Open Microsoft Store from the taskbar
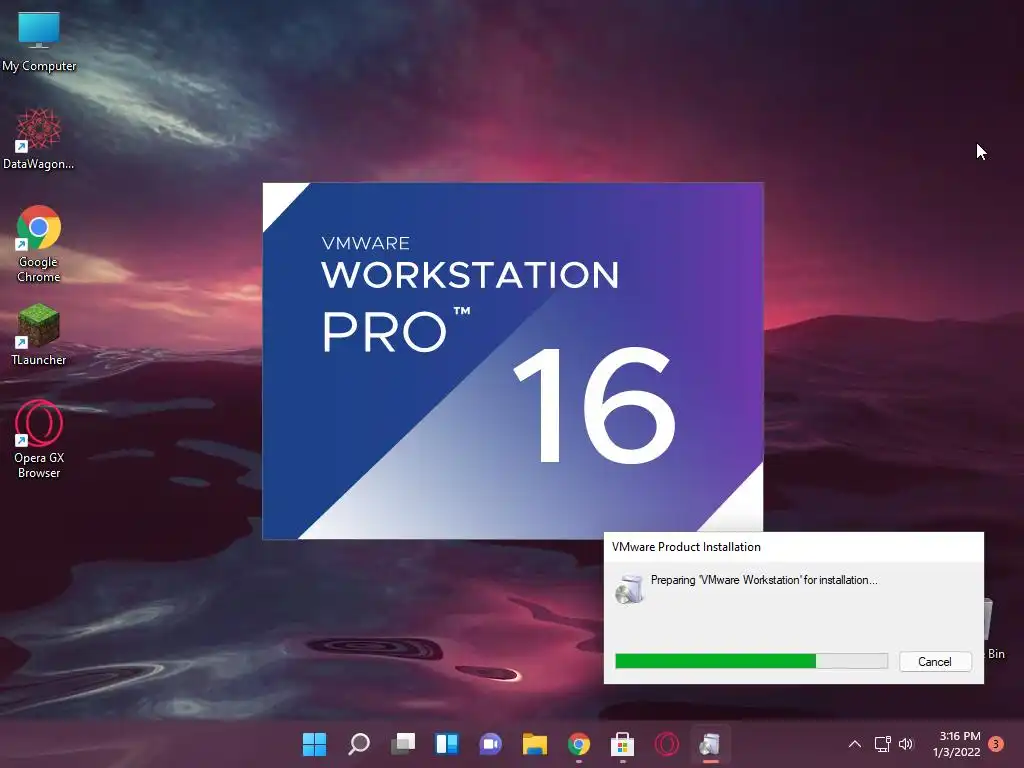The height and width of the screenshot is (768, 1024). [x=622, y=744]
